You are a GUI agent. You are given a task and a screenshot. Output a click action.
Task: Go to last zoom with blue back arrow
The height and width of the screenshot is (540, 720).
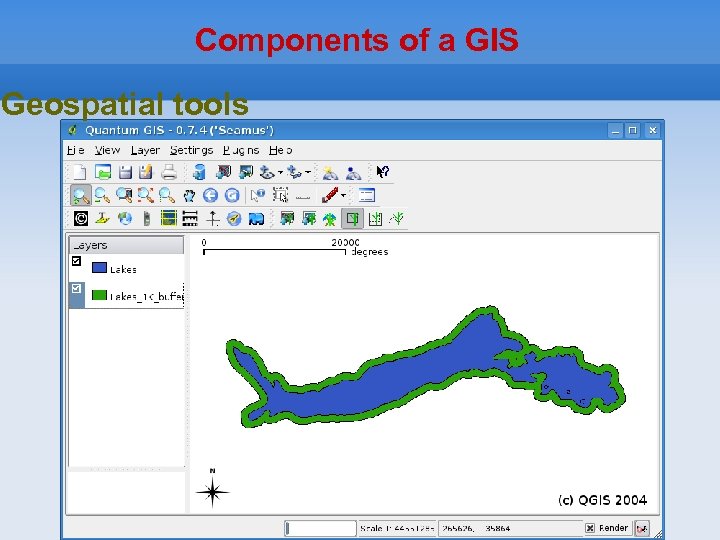click(210, 196)
